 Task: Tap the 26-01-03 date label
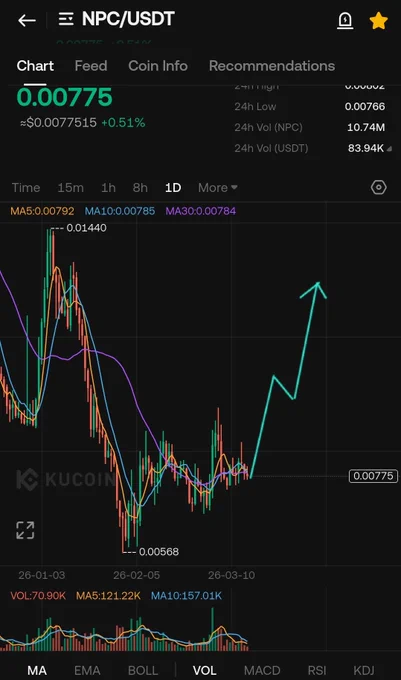point(42,575)
